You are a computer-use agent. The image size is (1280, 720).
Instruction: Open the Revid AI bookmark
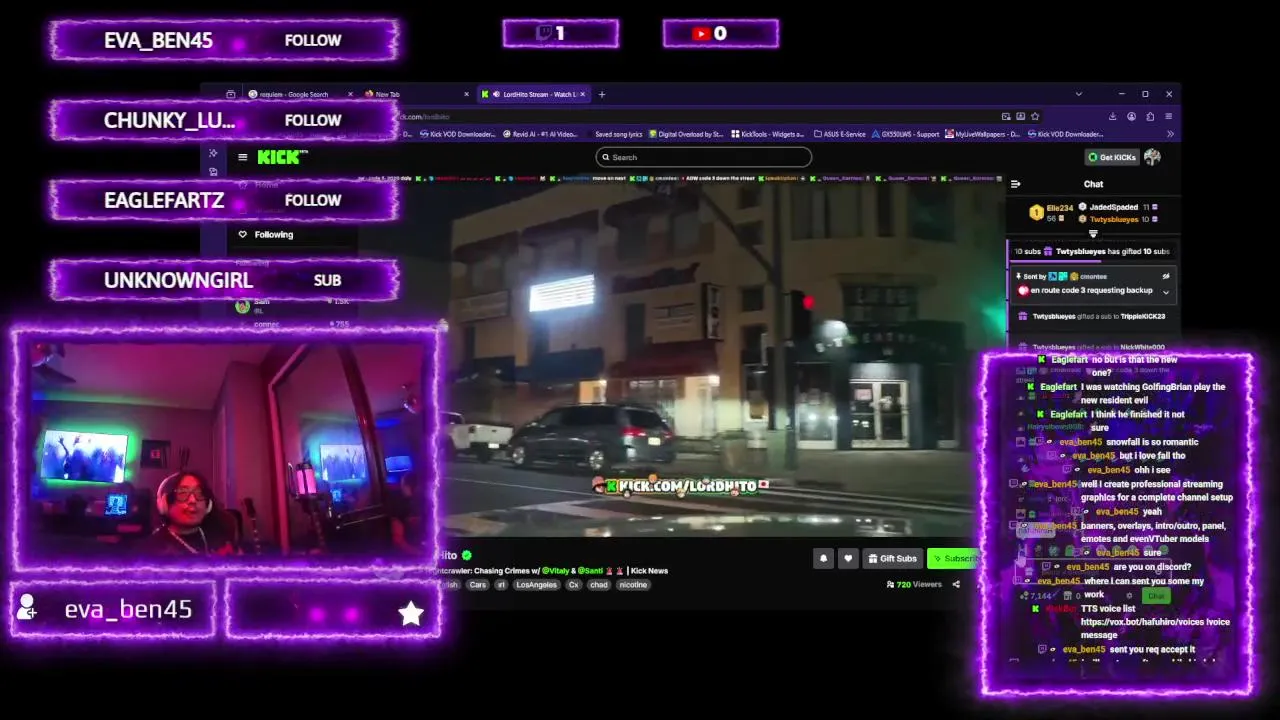click(x=541, y=134)
